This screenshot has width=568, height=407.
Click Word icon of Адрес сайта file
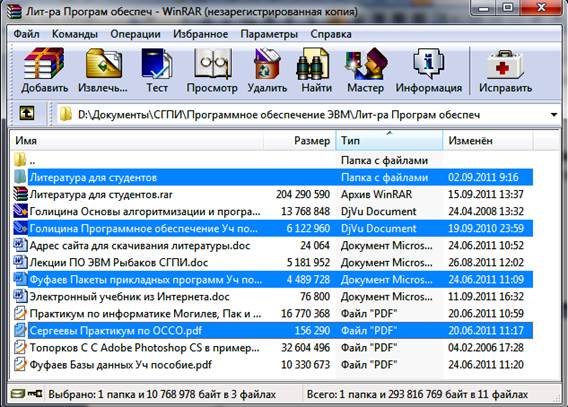point(20,245)
